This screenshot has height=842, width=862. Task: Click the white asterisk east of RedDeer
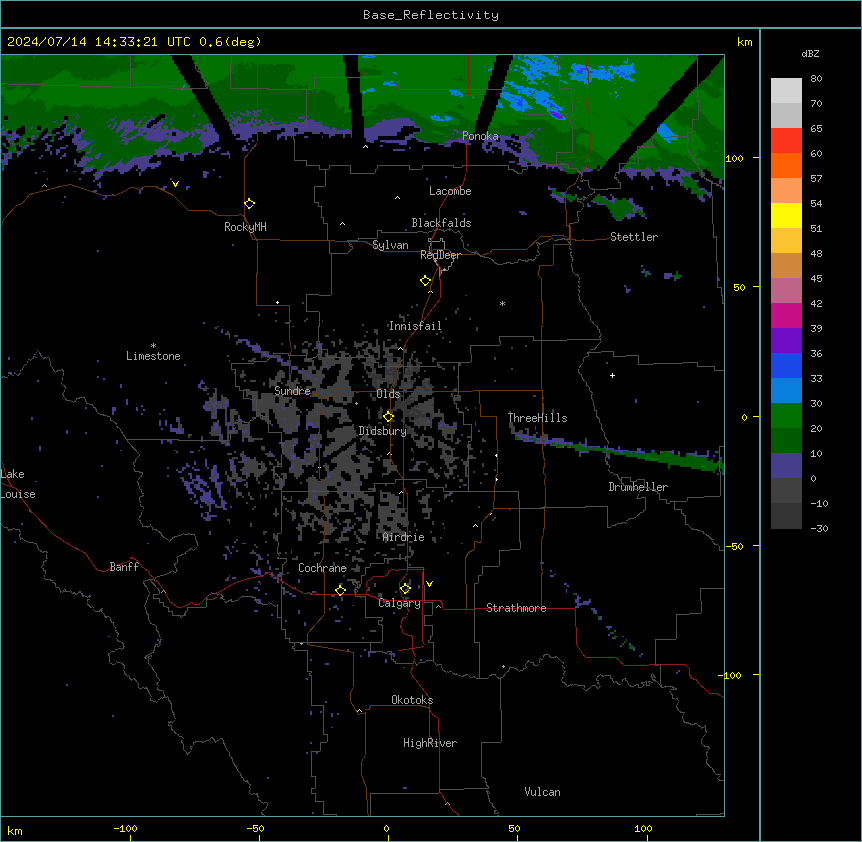click(502, 303)
